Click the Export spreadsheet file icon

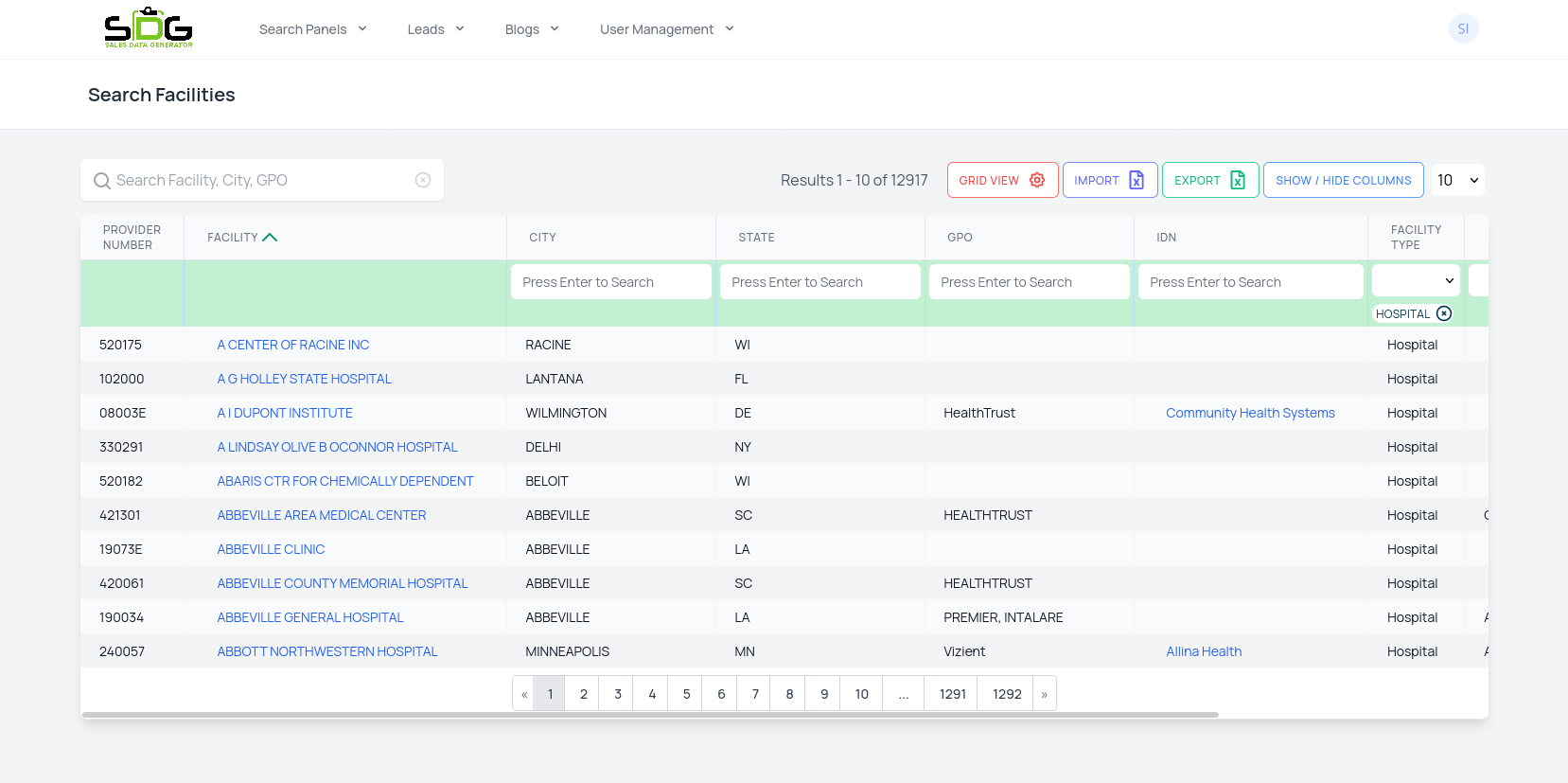[1237, 180]
